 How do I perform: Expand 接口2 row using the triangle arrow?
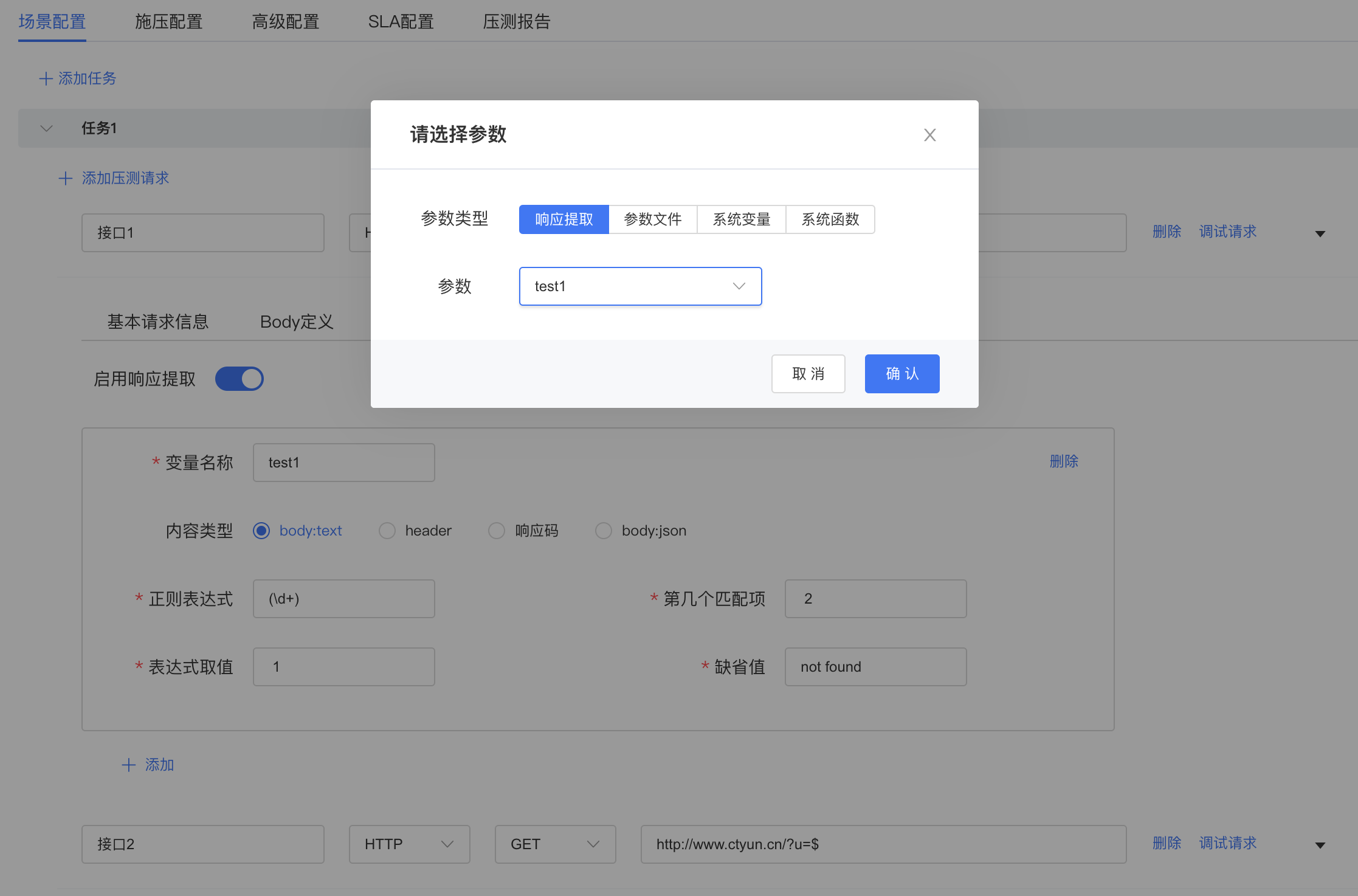click(1320, 845)
